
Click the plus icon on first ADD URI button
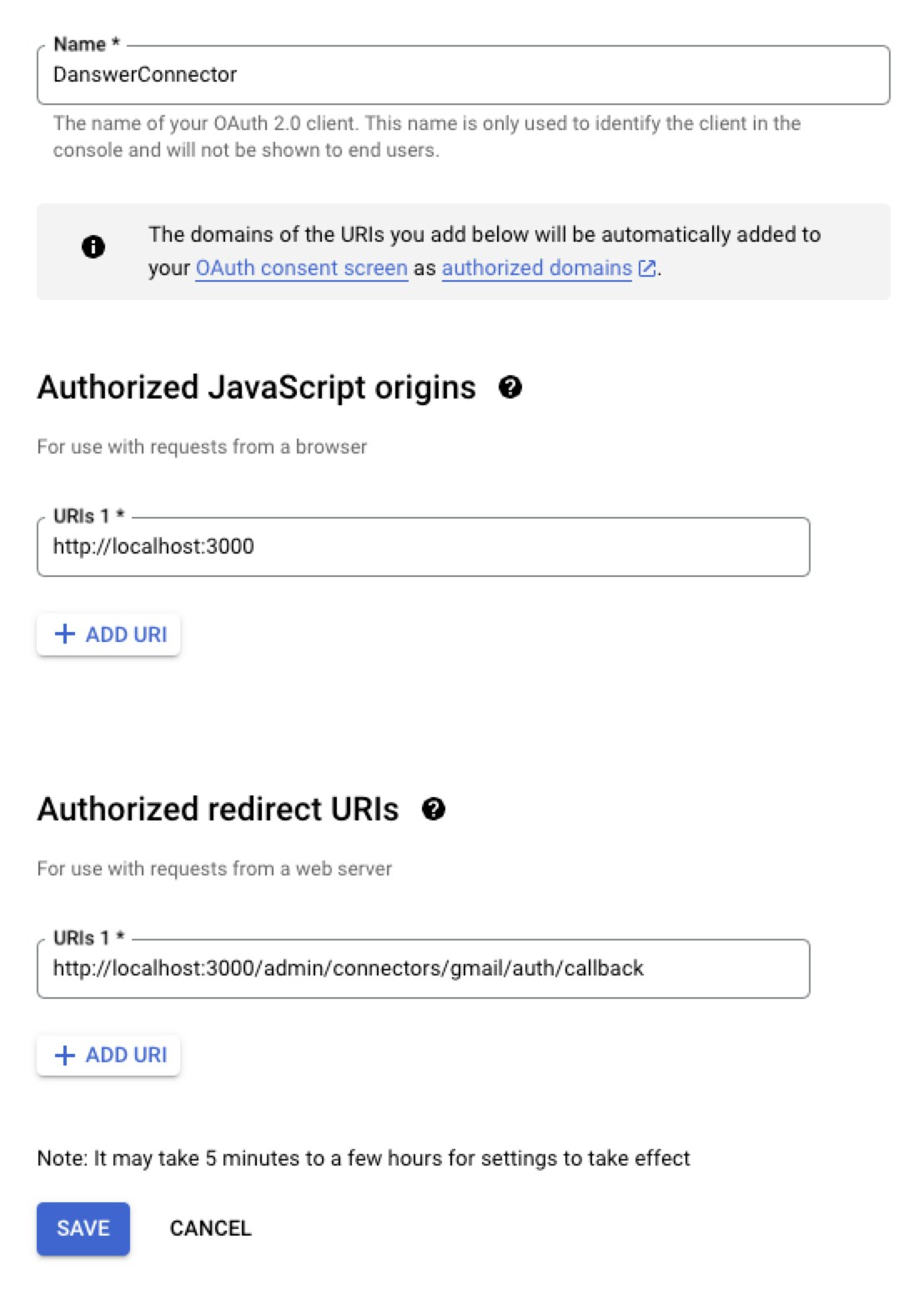click(63, 634)
